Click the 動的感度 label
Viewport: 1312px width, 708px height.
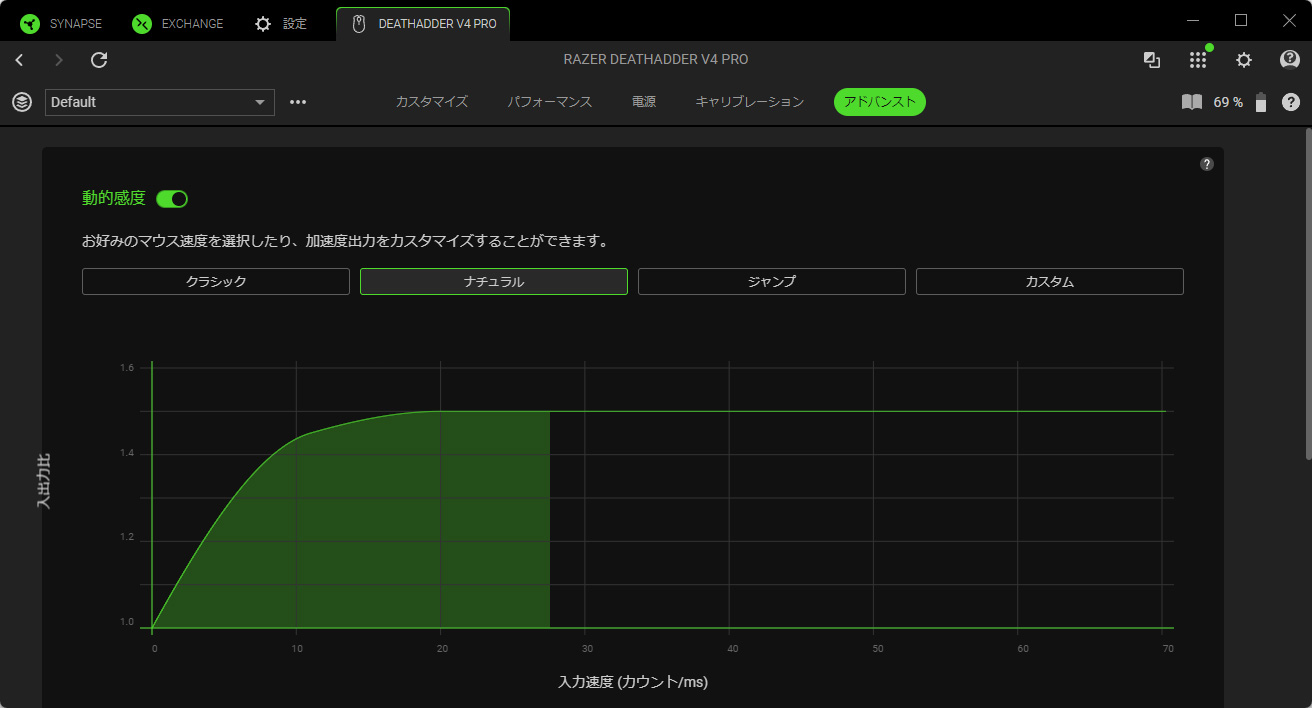pos(114,199)
